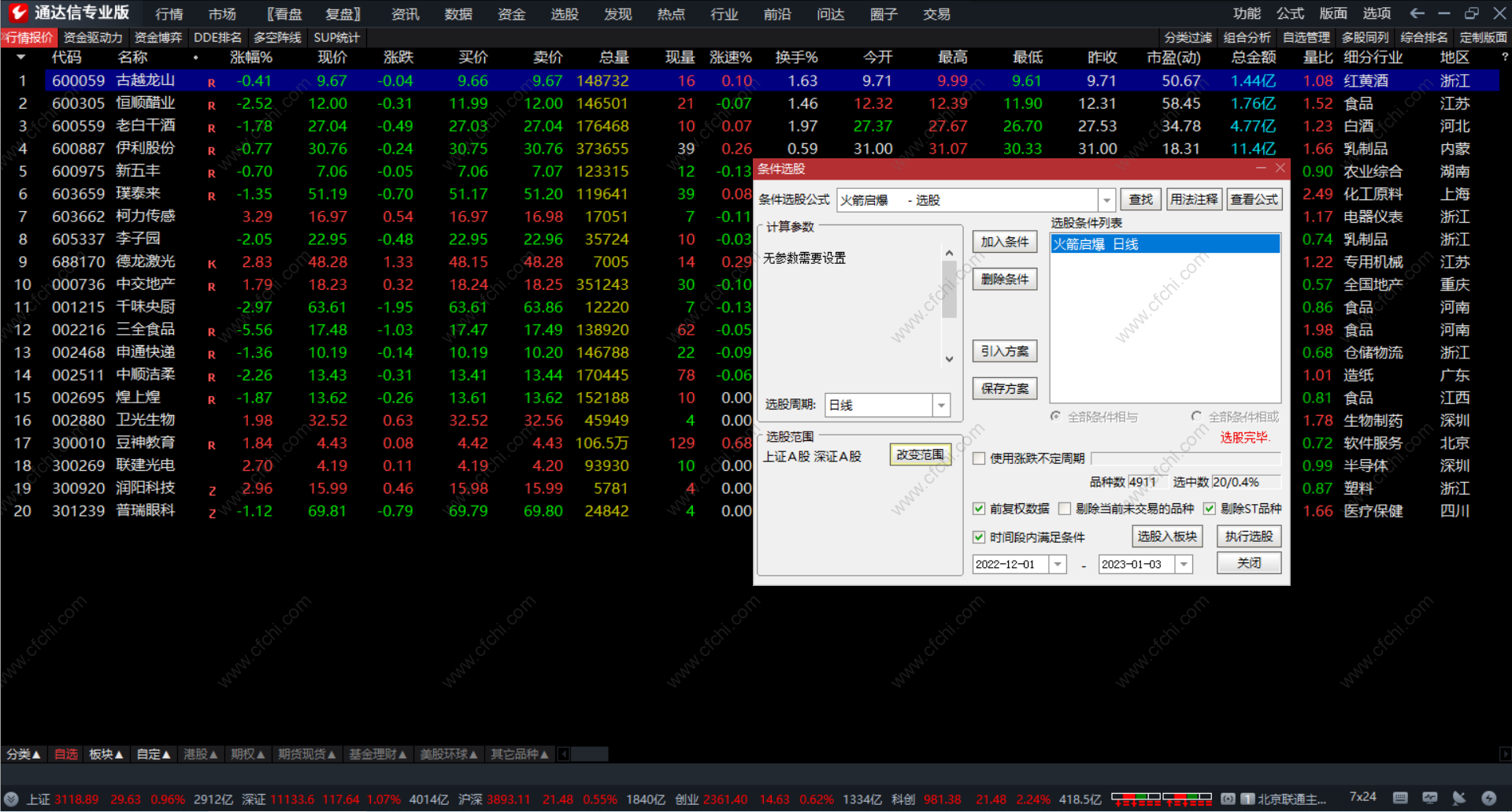Click the lightning bolt icon
Screen dimensions: 1512x812
click(x=1488, y=798)
